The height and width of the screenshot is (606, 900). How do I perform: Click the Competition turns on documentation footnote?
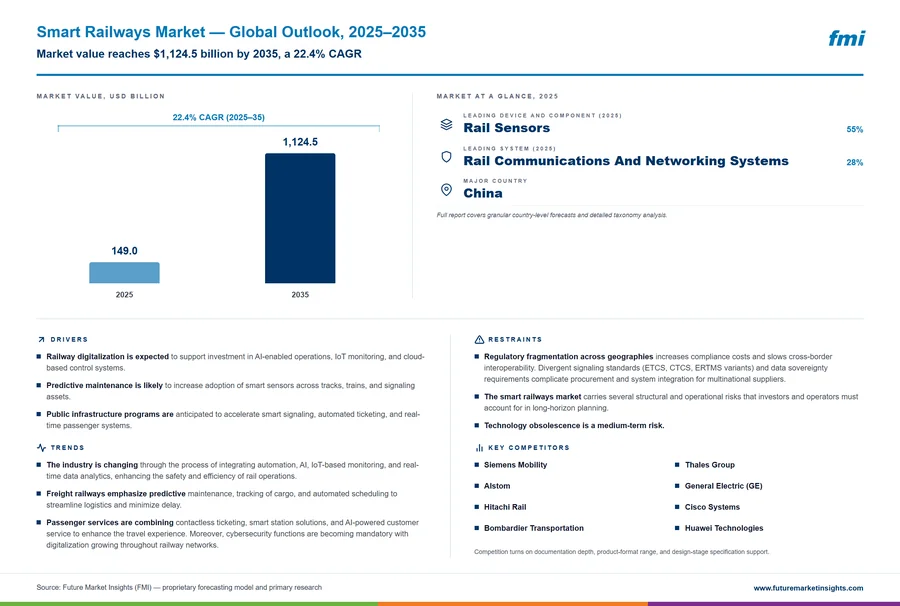pyautogui.click(x=621, y=552)
